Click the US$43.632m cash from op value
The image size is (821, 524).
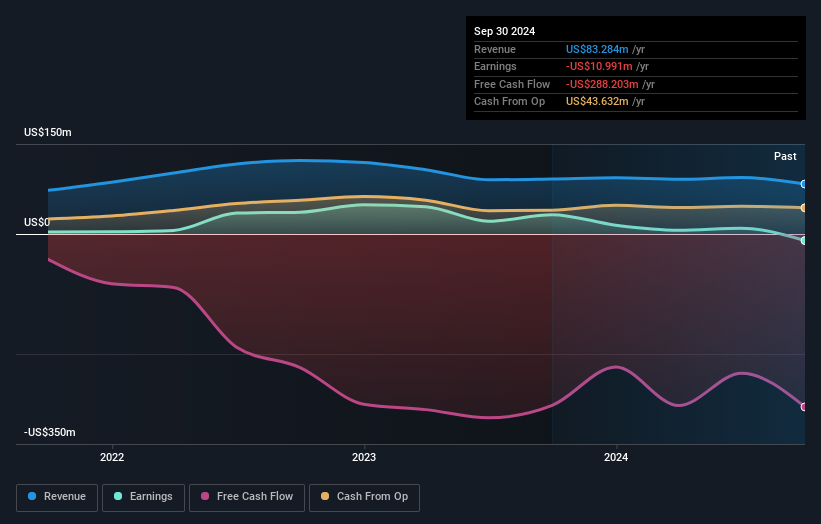pos(597,102)
